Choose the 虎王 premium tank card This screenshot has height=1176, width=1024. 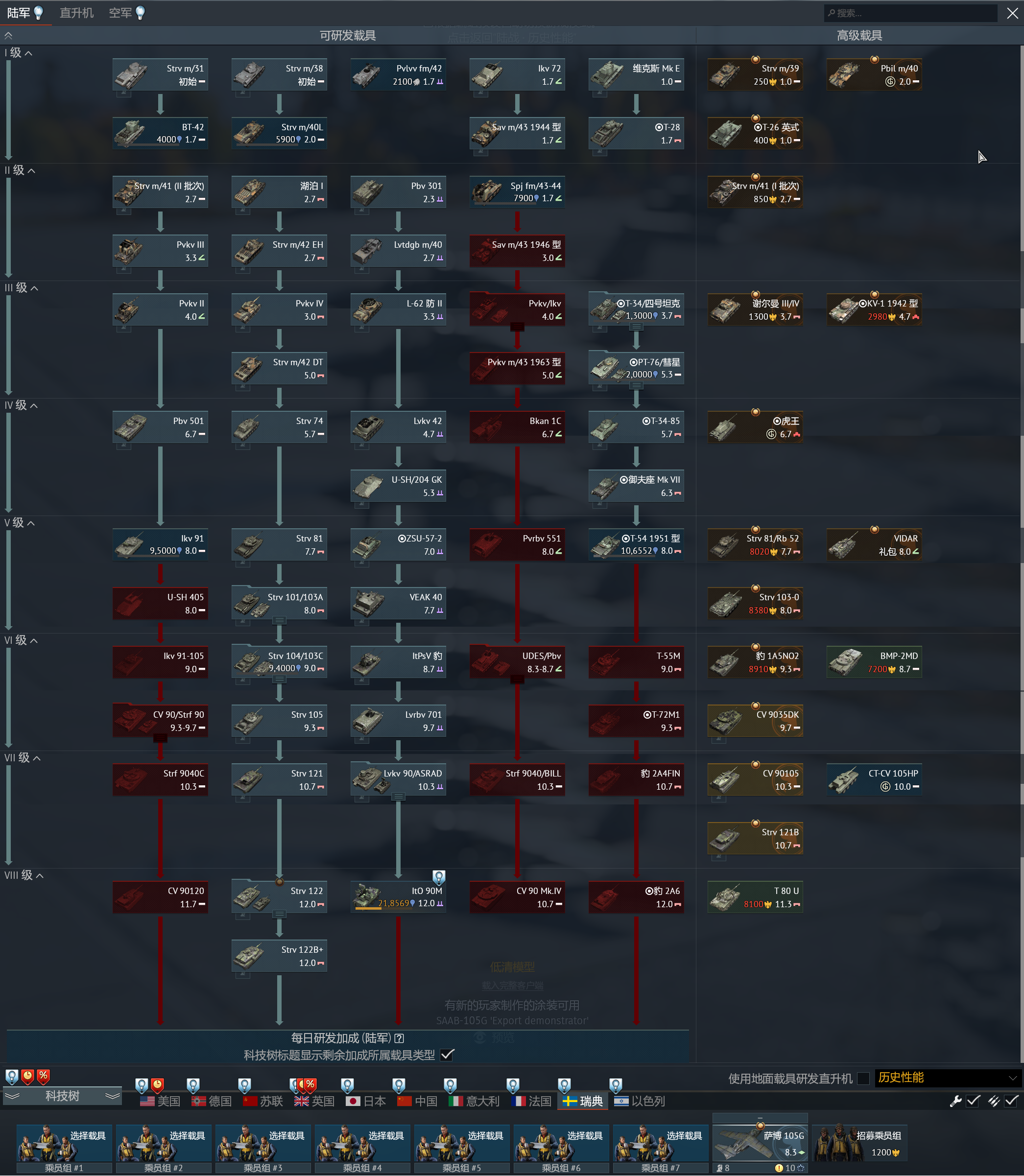coord(756,428)
